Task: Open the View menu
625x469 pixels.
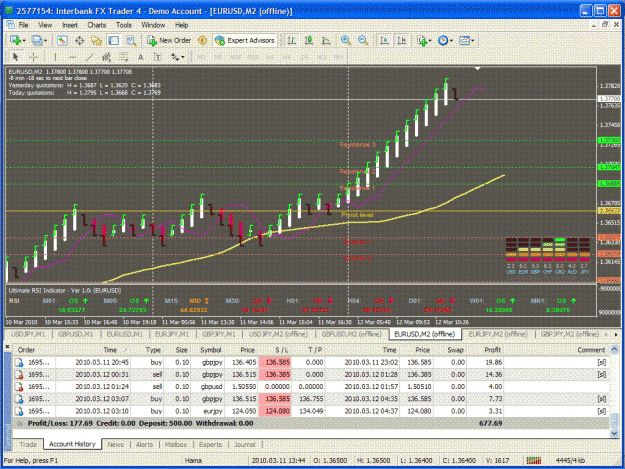Action: pos(45,25)
